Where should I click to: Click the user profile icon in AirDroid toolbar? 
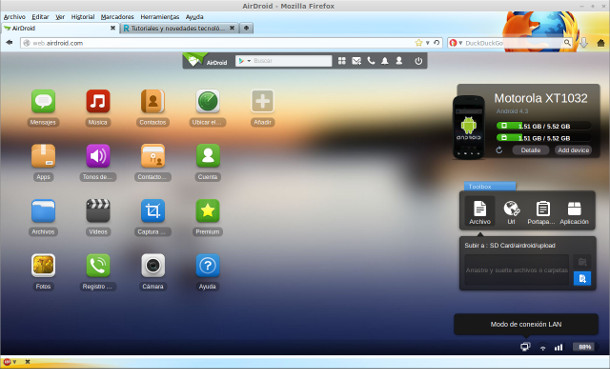point(399,61)
